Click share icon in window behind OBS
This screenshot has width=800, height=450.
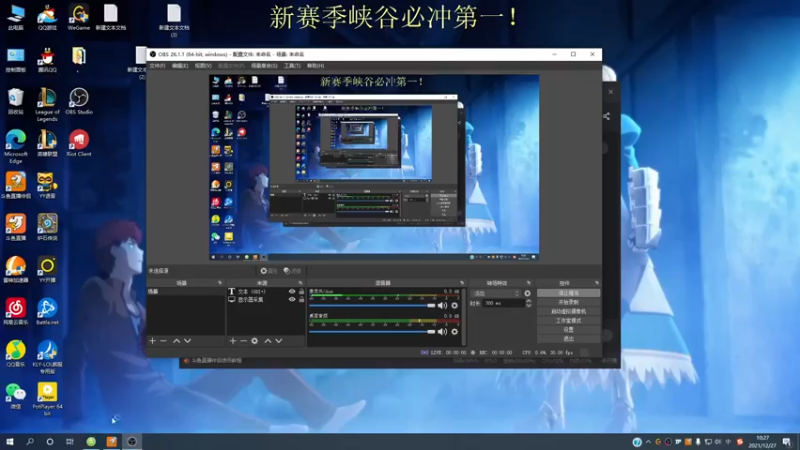click(606, 116)
